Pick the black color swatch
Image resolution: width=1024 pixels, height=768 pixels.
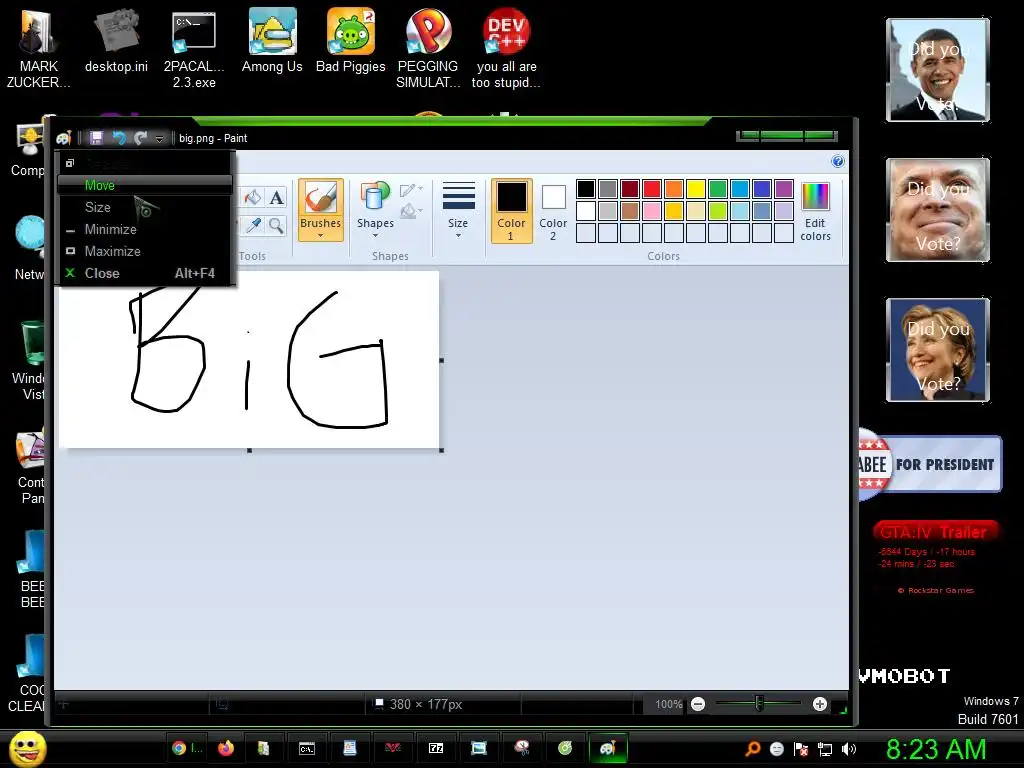tap(586, 189)
